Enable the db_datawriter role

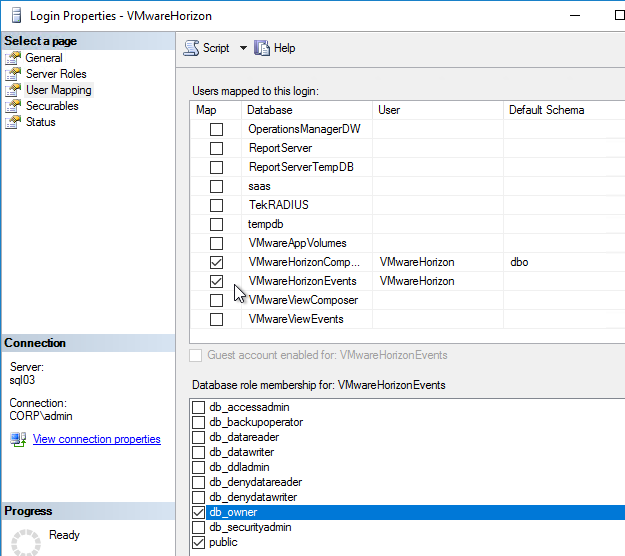click(199, 452)
